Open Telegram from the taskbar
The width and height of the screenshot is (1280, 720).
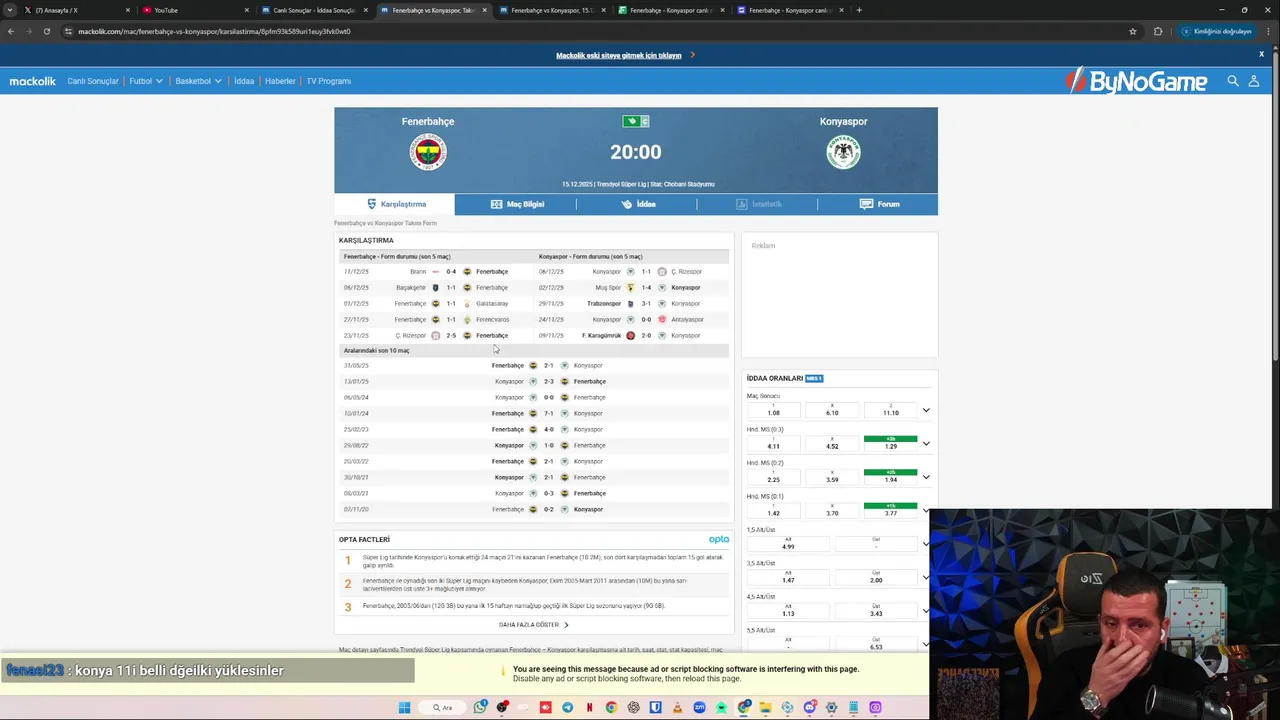[x=567, y=707]
